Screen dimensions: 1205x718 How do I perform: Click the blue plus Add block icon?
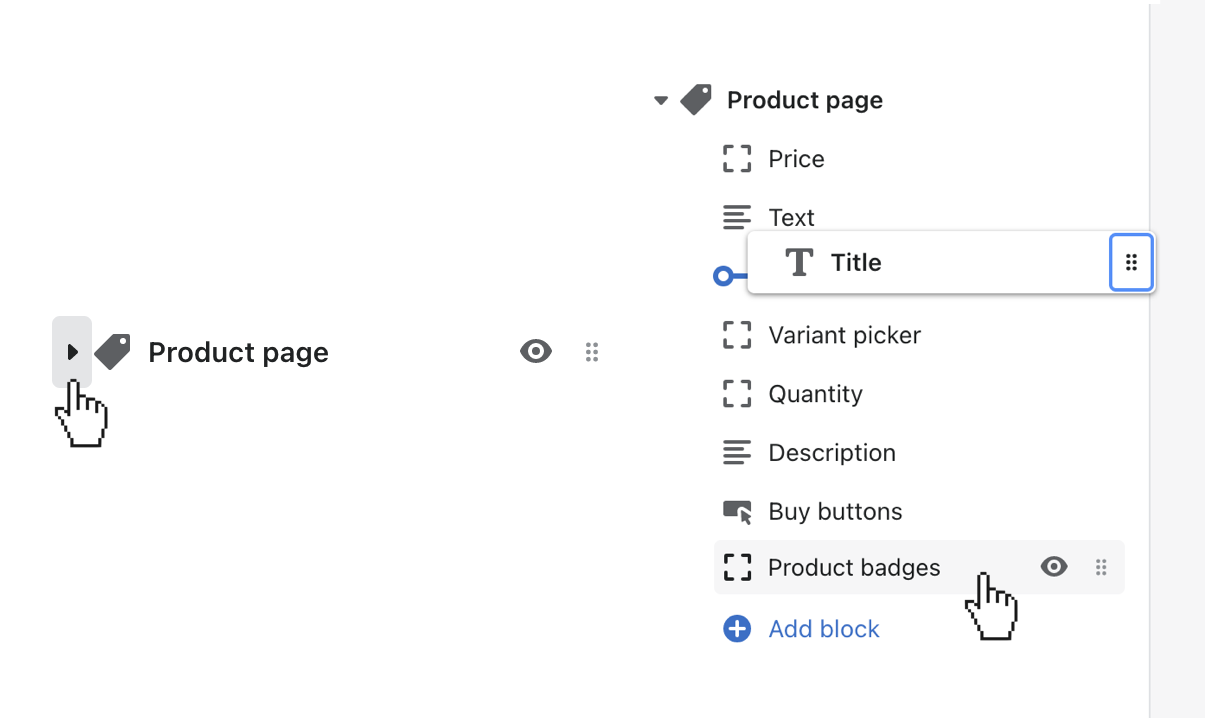[x=737, y=629]
